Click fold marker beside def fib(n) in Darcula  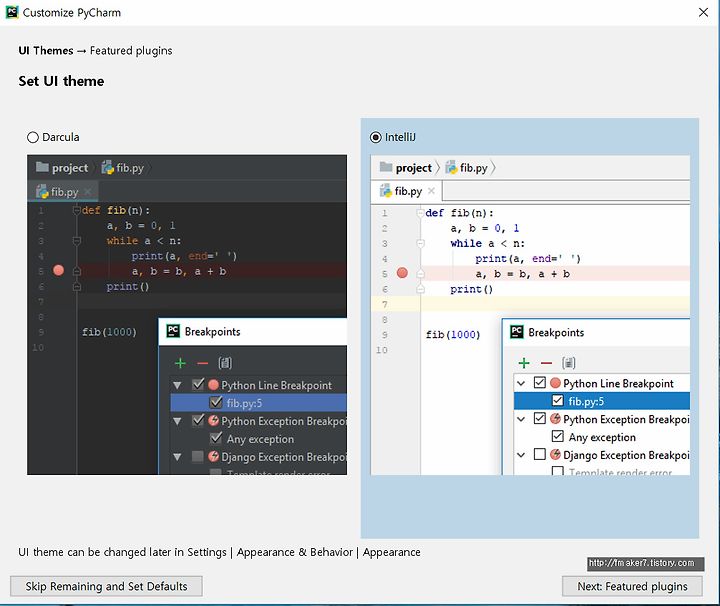pyautogui.click(x=77, y=210)
